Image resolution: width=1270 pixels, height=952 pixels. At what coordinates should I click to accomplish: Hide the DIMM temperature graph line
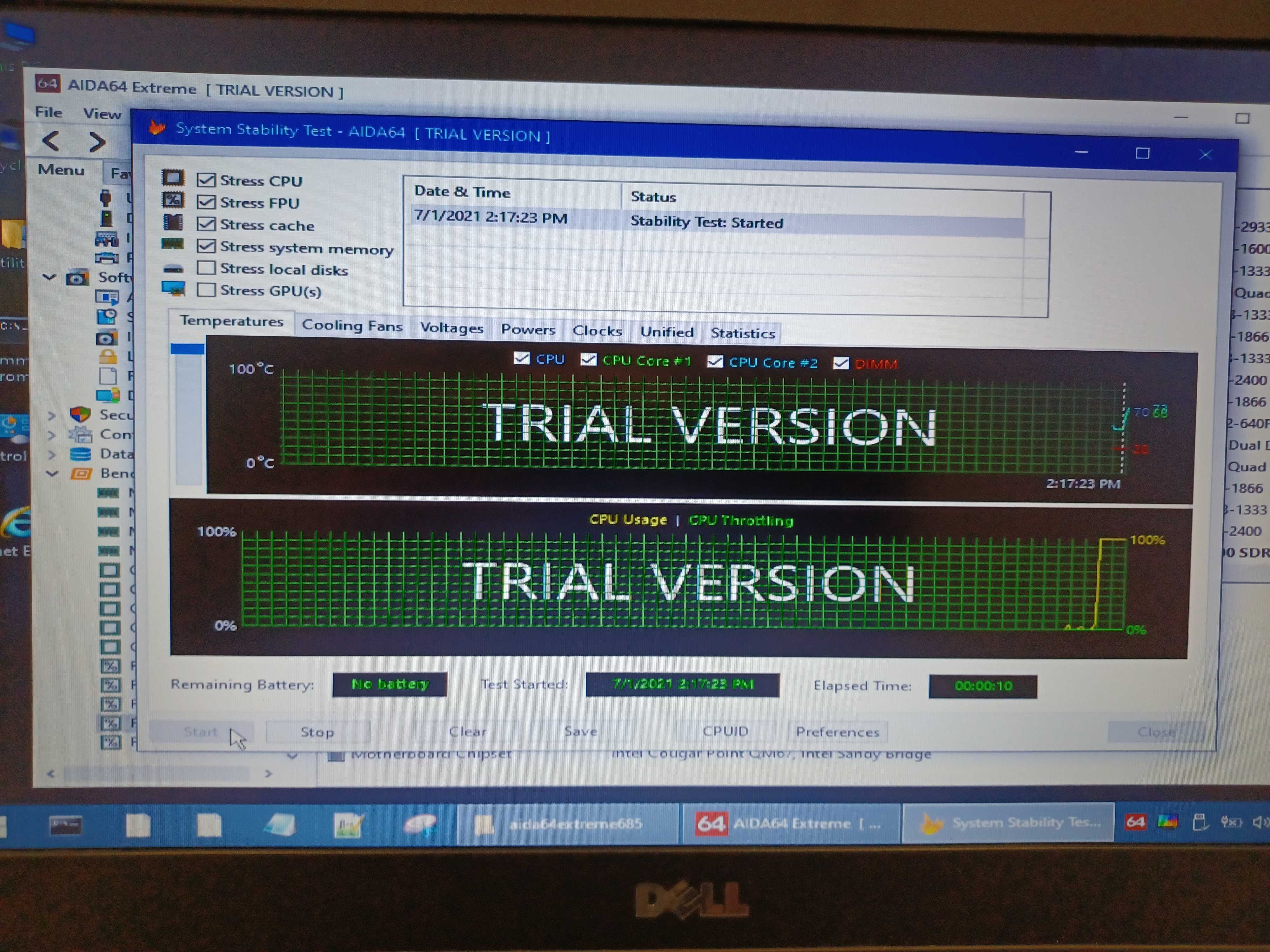pyautogui.click(x=841, y=363)
